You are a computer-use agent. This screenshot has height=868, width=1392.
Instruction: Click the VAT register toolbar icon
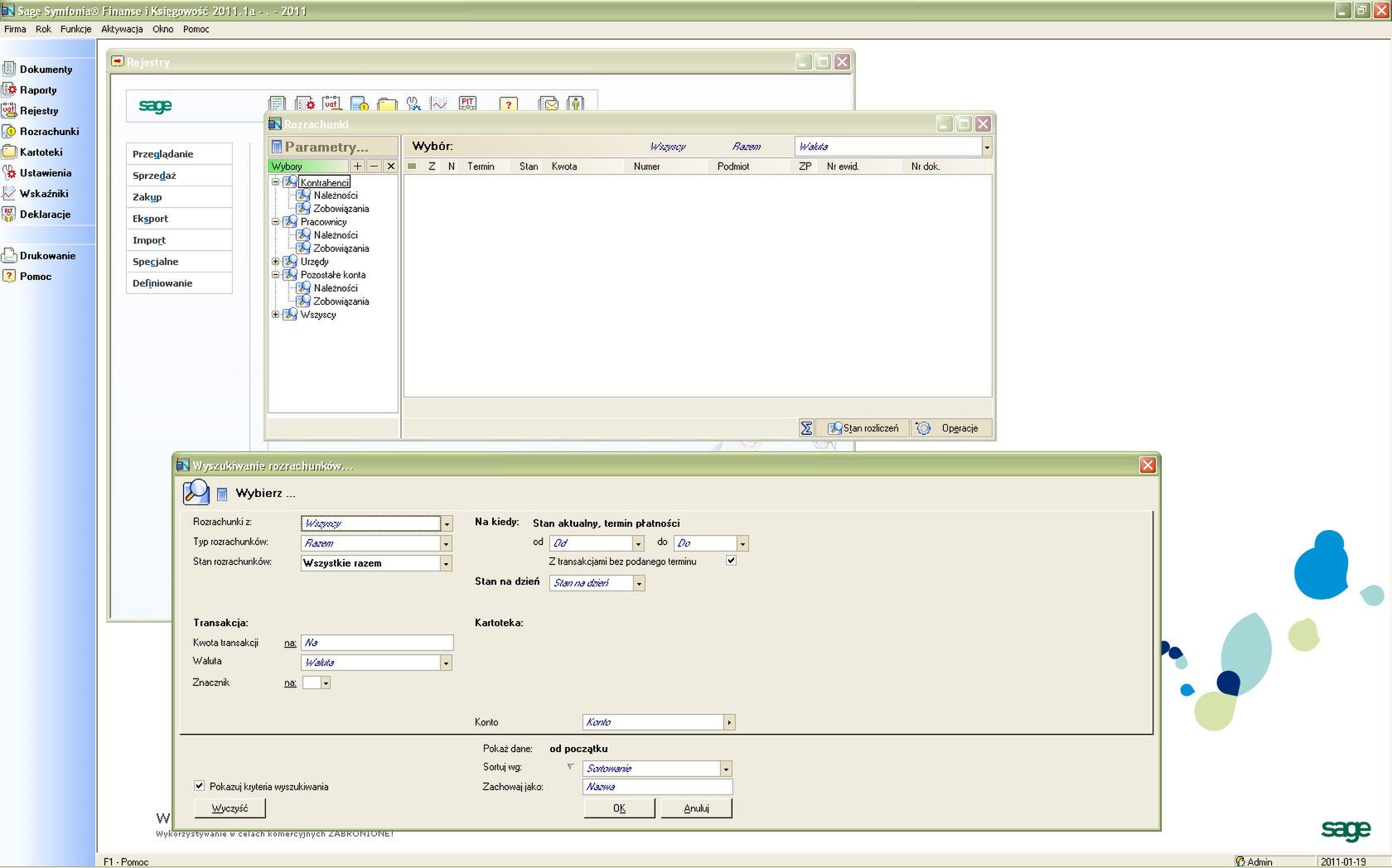click(331, 104)
